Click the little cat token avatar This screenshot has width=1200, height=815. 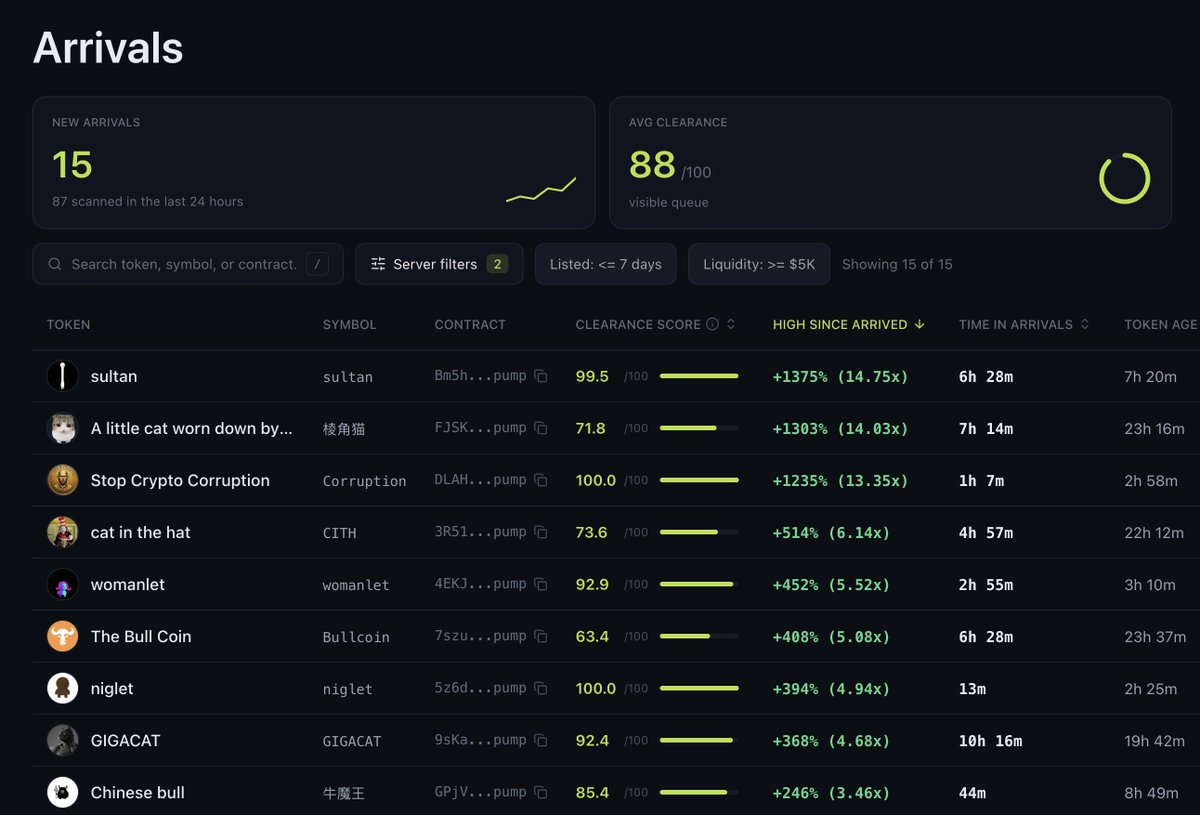pos(62,428)
